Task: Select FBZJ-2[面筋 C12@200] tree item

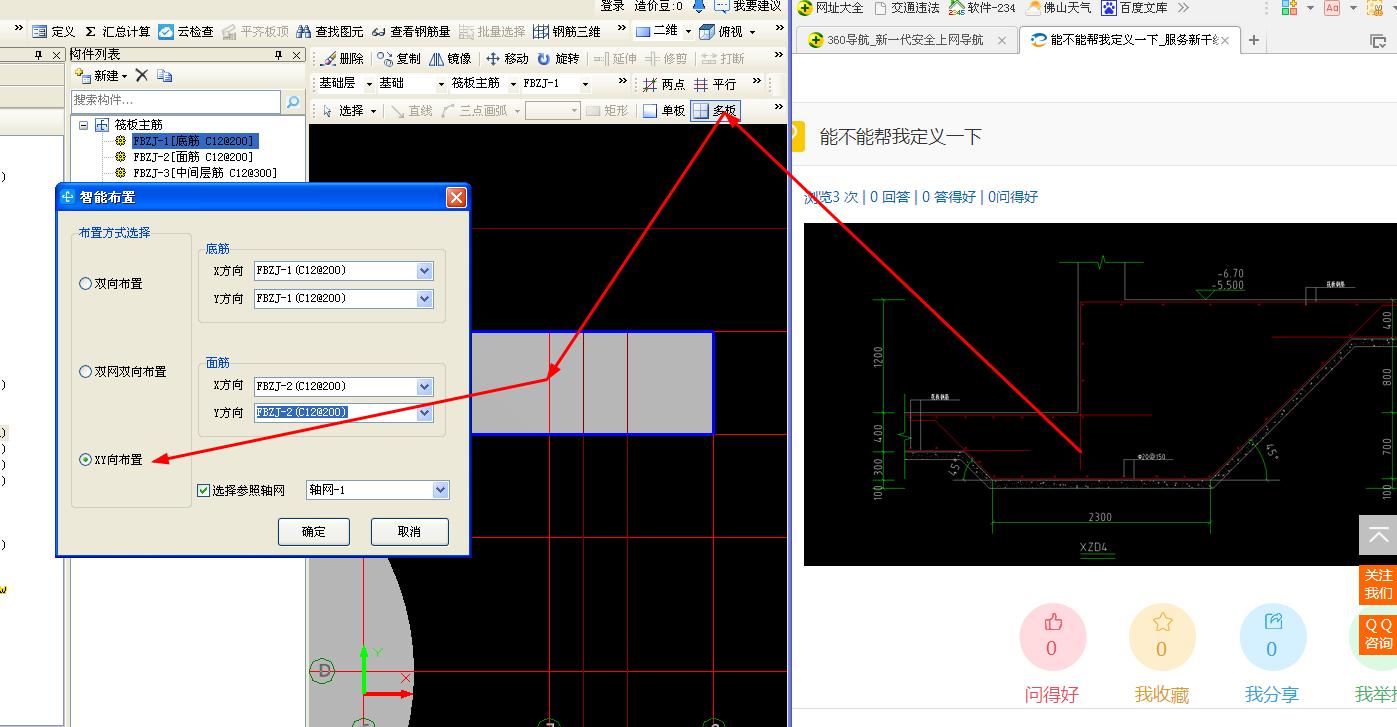Action: pyautogui.click(x=193, y=157)
